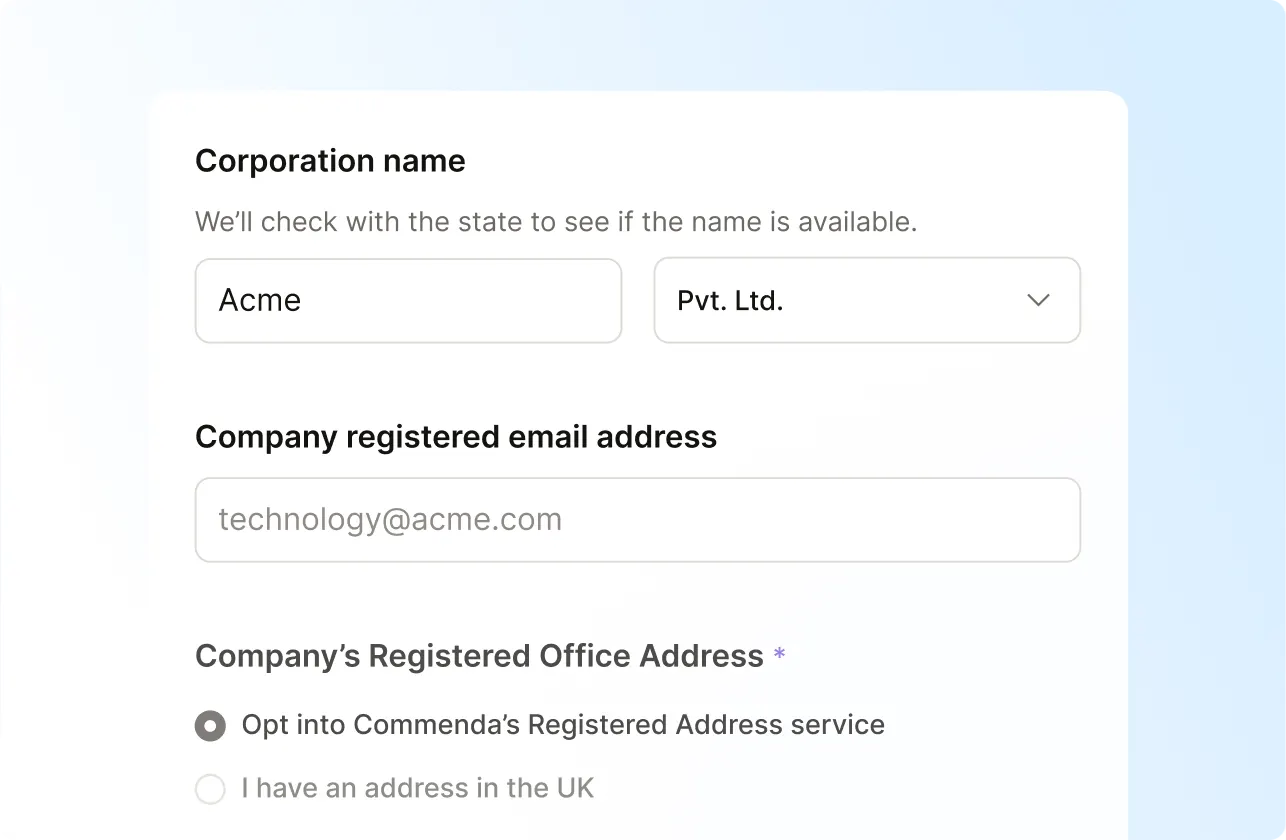Click the down chevron in the suffix dropdown
Viewport: 1286px width, 840px height.
point(1038,300)
